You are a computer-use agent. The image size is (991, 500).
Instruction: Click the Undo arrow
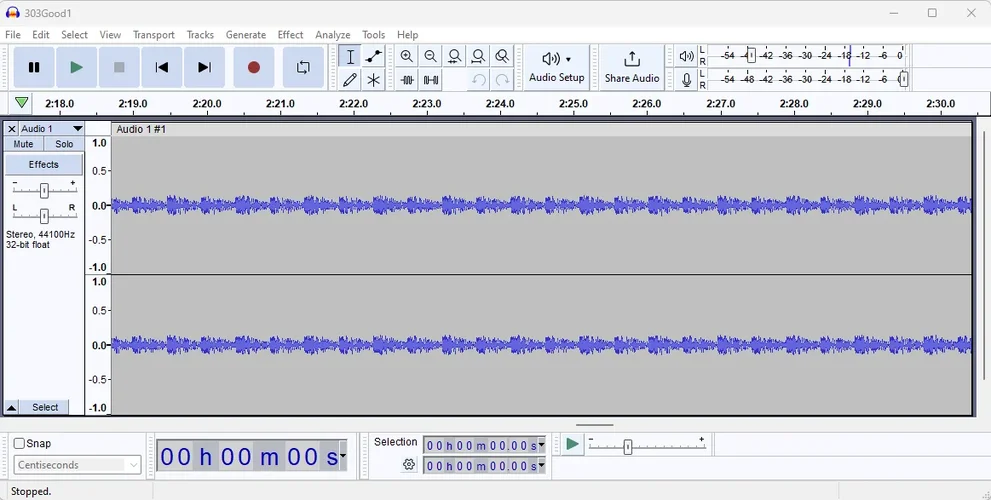click(478, 80)
